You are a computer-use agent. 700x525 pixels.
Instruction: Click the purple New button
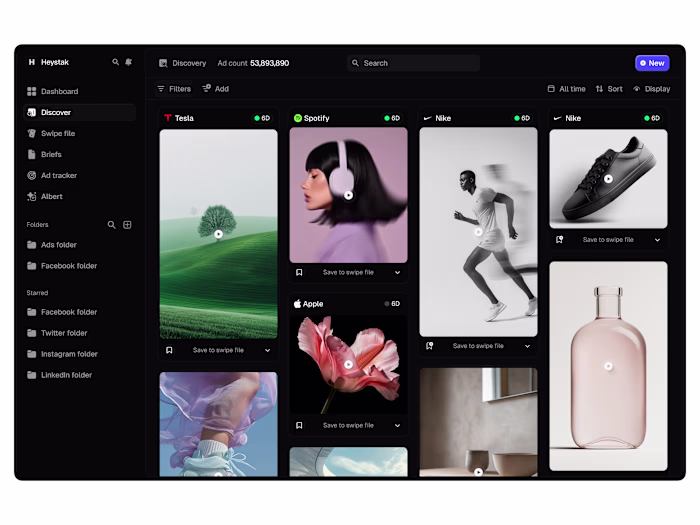(x=652, y=63)
